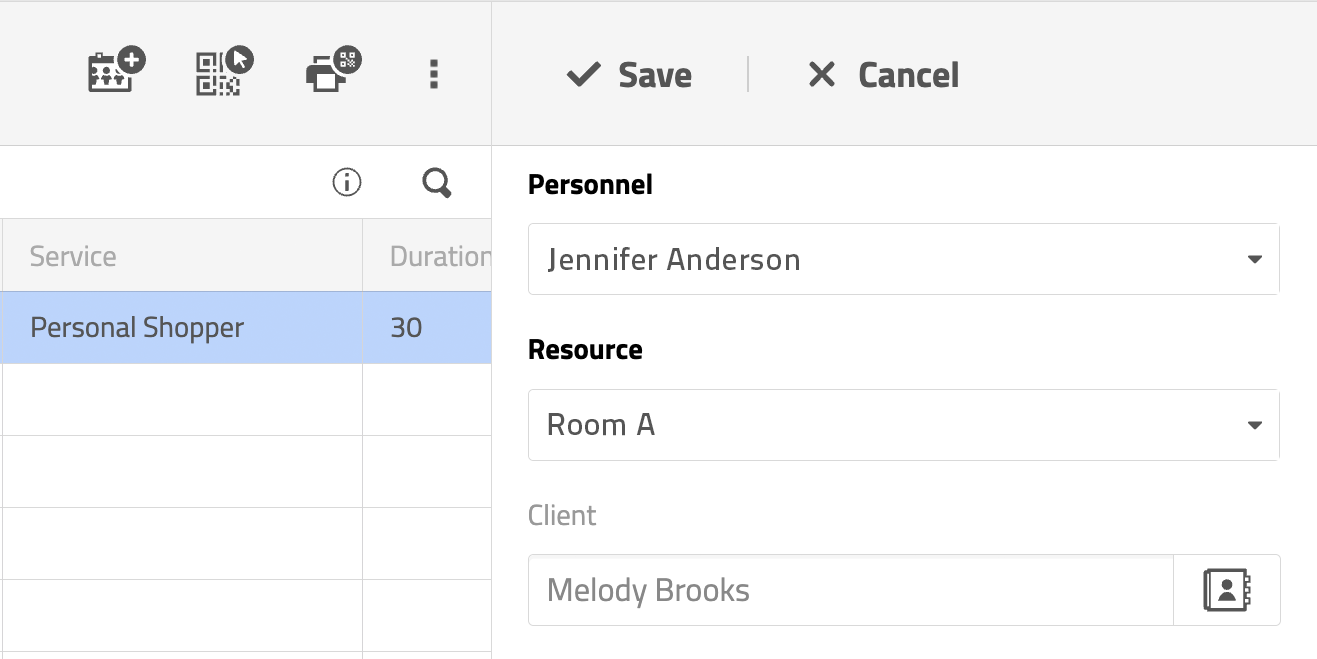Click the circled info icon
This screenshot has width=1317, height=659.
click(x=346, y=183)
